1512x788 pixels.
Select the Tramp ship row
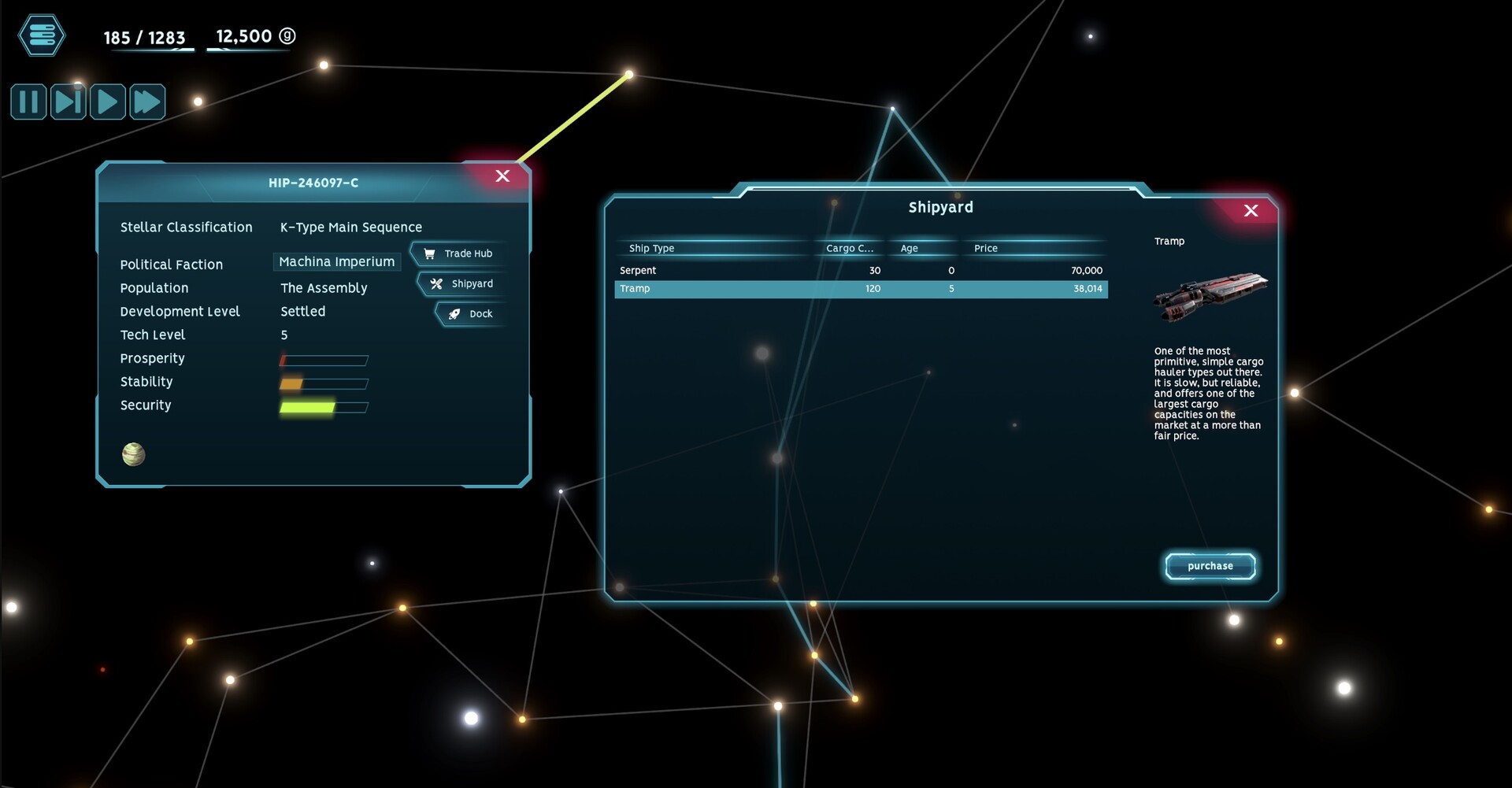coord(861,289)
